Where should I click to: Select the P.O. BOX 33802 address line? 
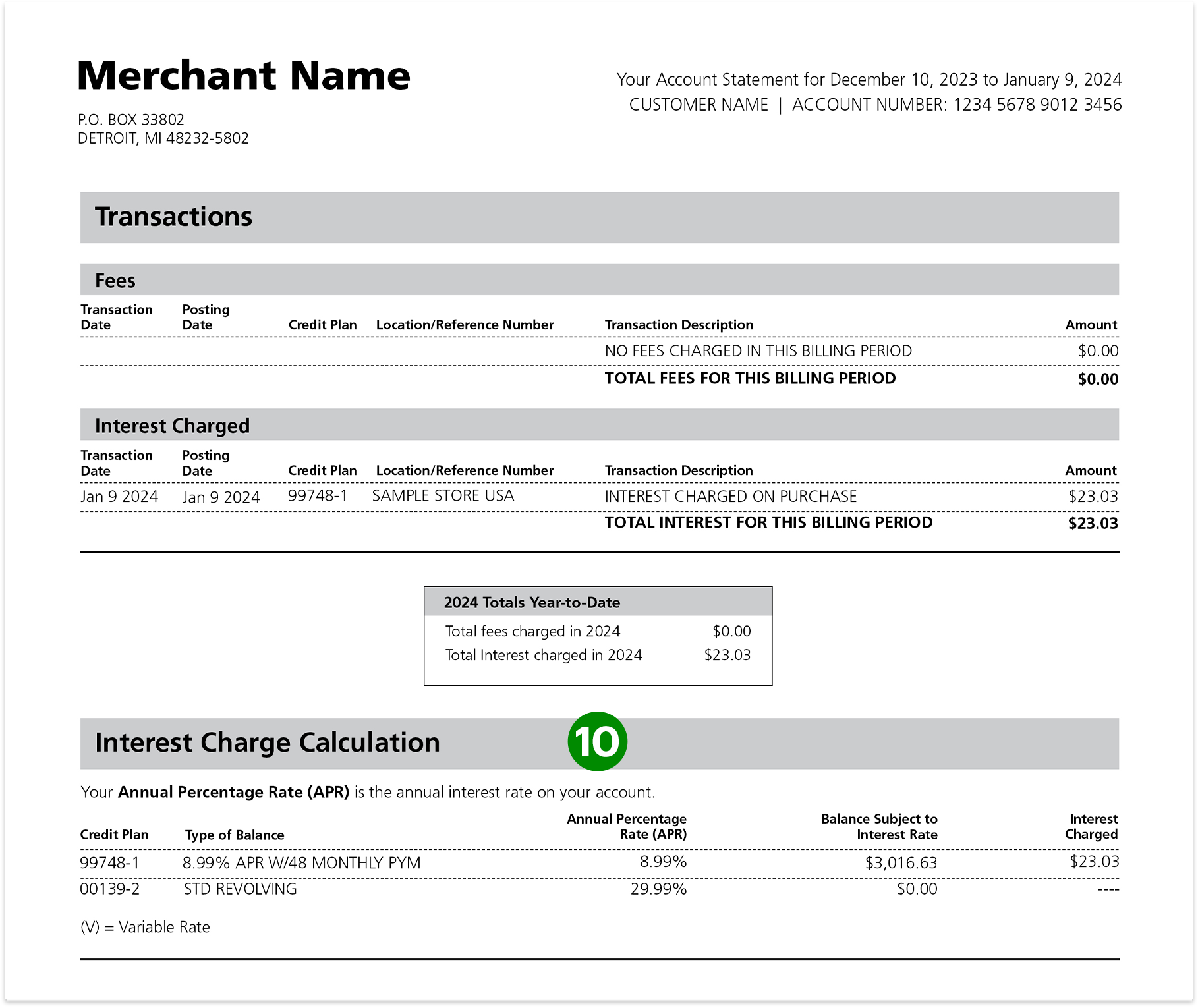pos(131,120)
